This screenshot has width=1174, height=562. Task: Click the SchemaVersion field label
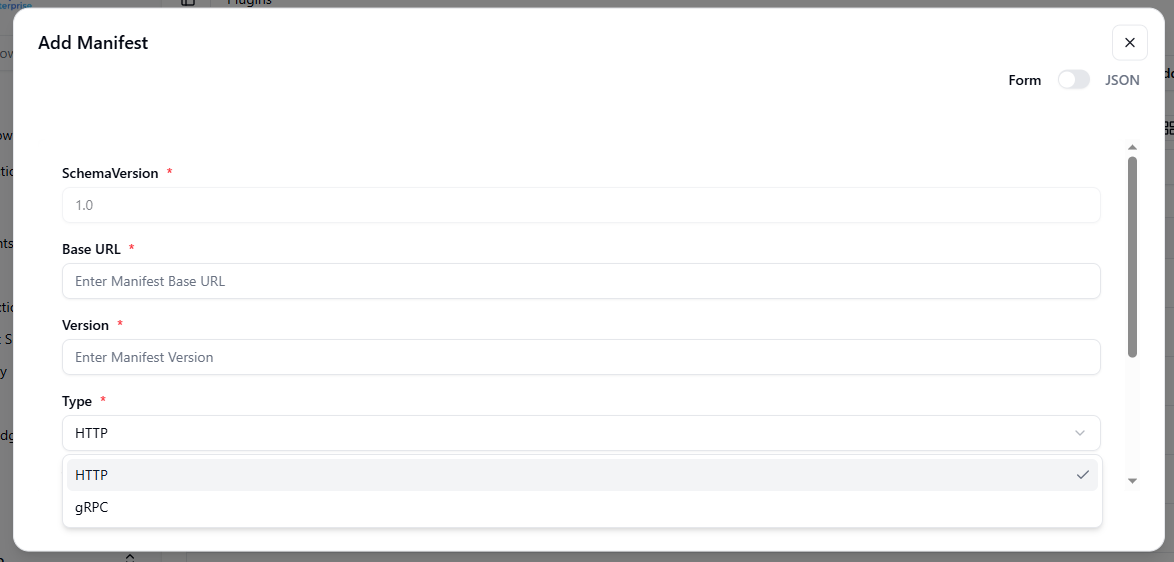110,173
